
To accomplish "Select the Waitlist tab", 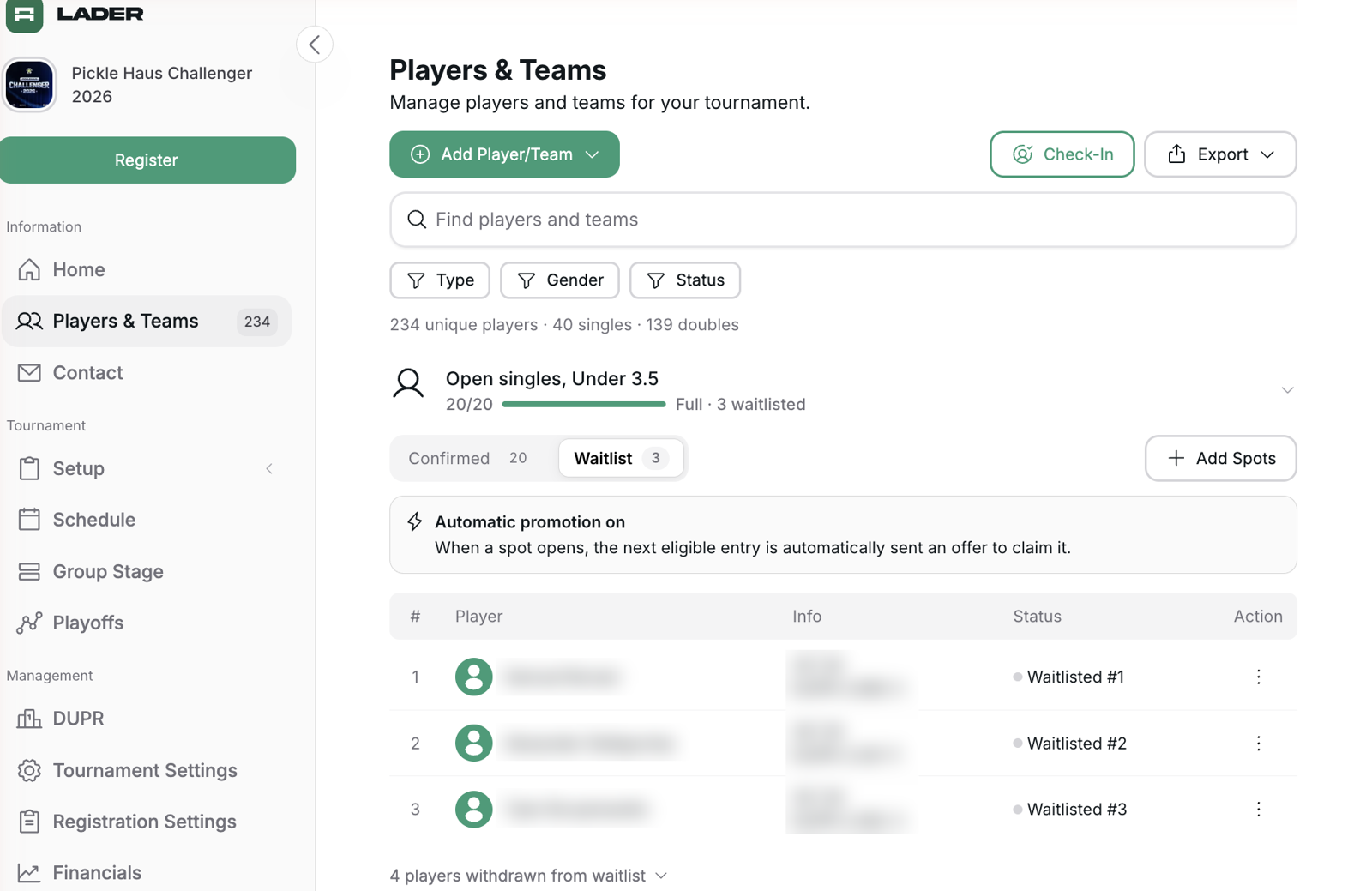I will (x=621, y=459).
